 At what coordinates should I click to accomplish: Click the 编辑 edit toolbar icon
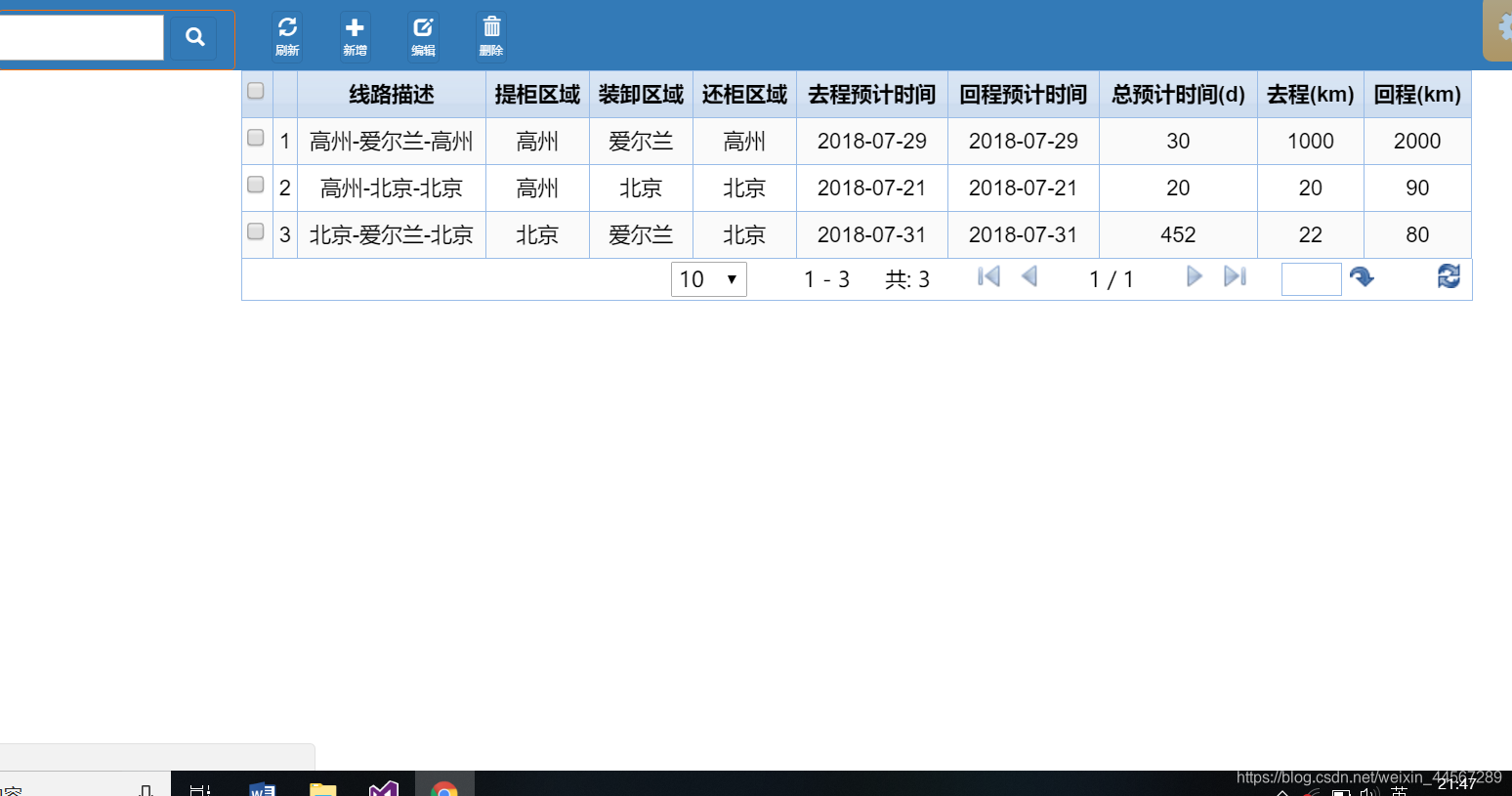coord(423,36)
